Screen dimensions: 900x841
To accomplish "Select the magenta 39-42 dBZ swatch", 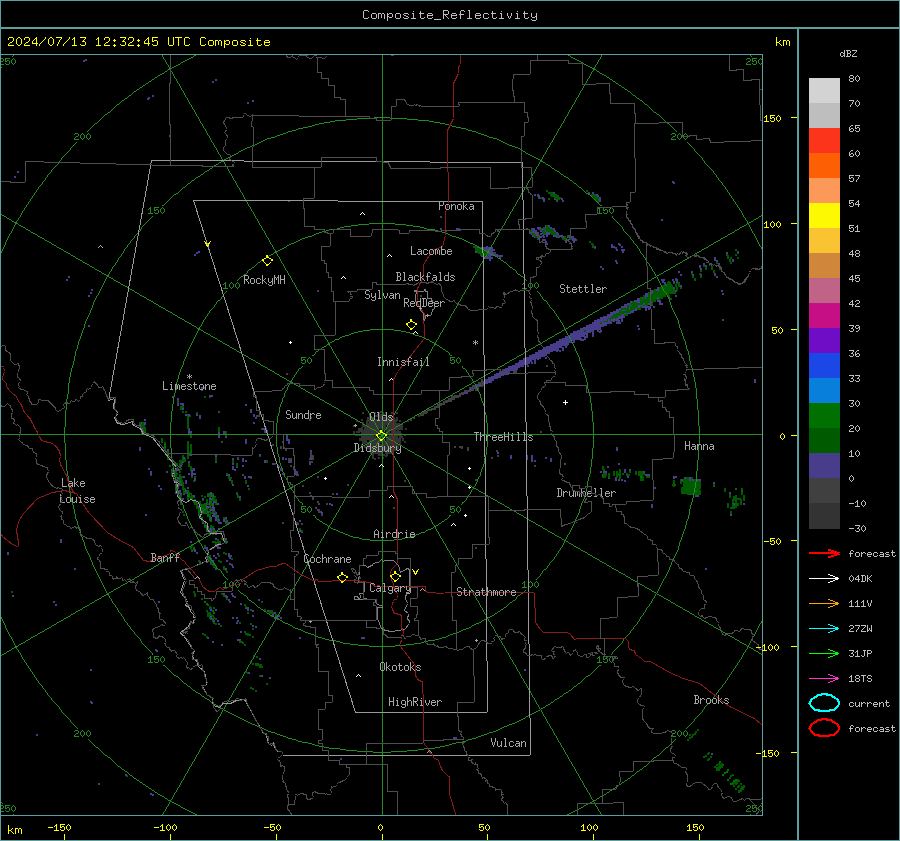I will (824, 316).
